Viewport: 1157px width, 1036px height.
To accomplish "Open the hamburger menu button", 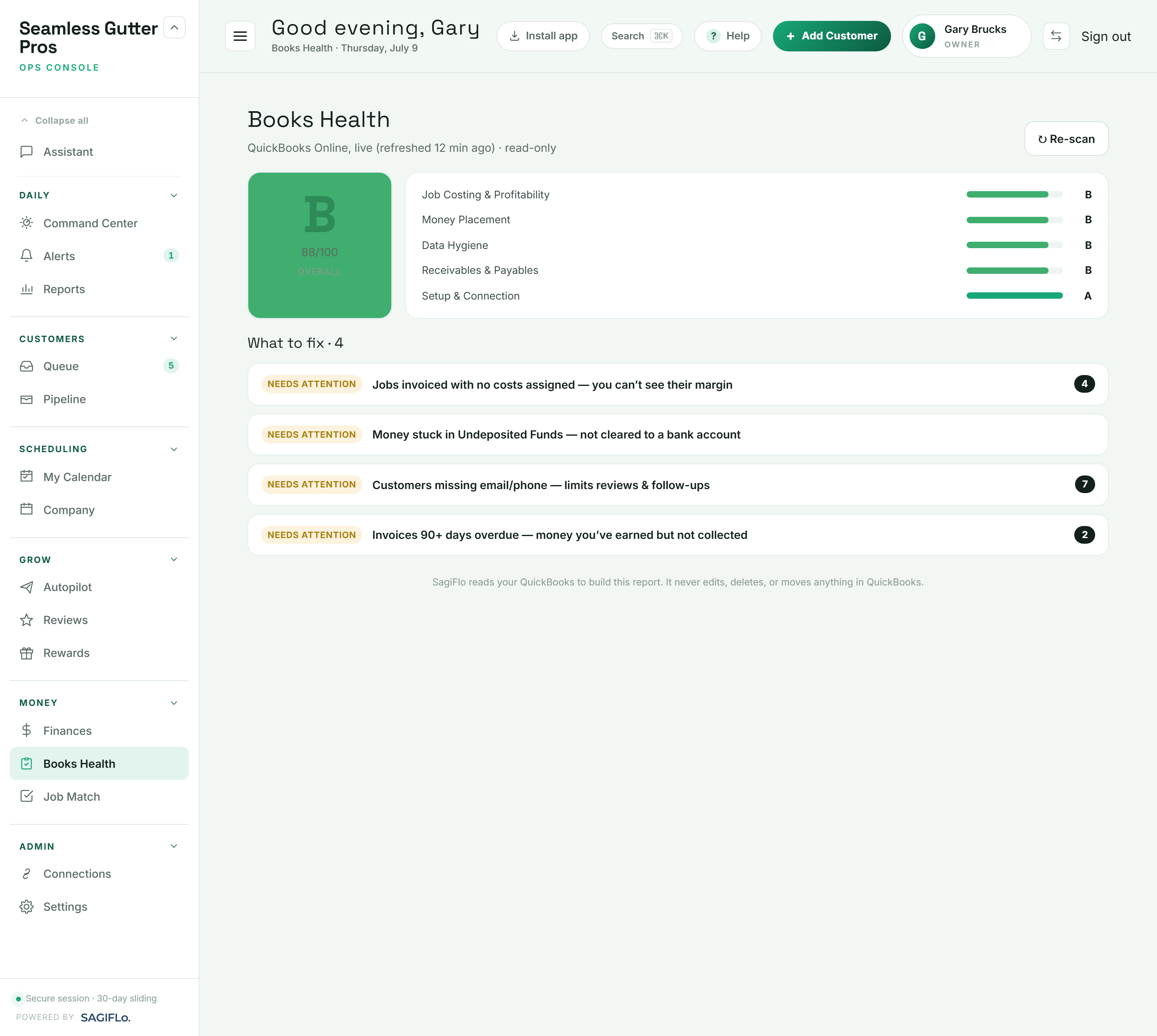I will pos(240,36).
